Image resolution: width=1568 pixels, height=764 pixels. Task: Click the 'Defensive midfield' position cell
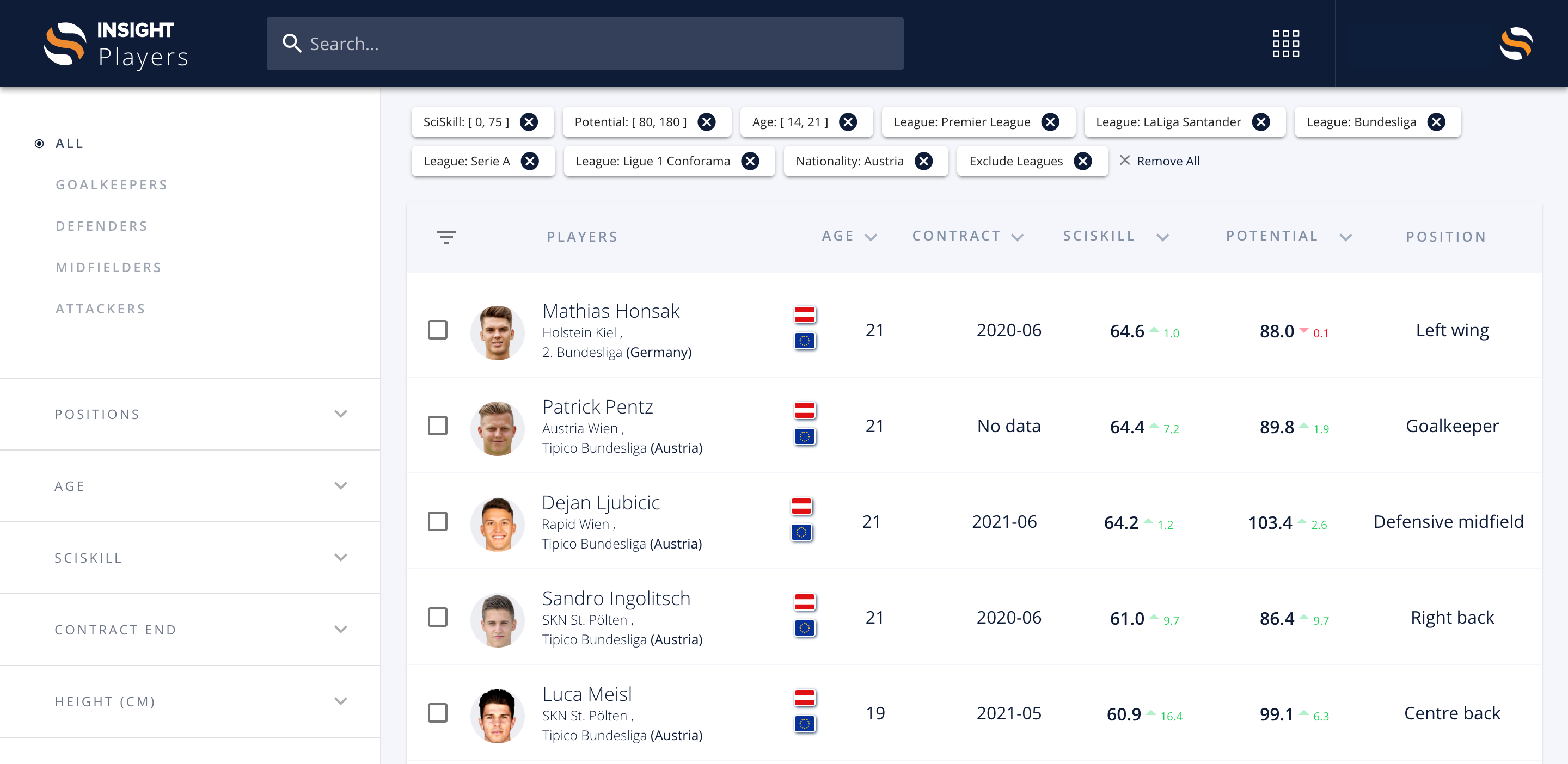[x=1448, y=521]
